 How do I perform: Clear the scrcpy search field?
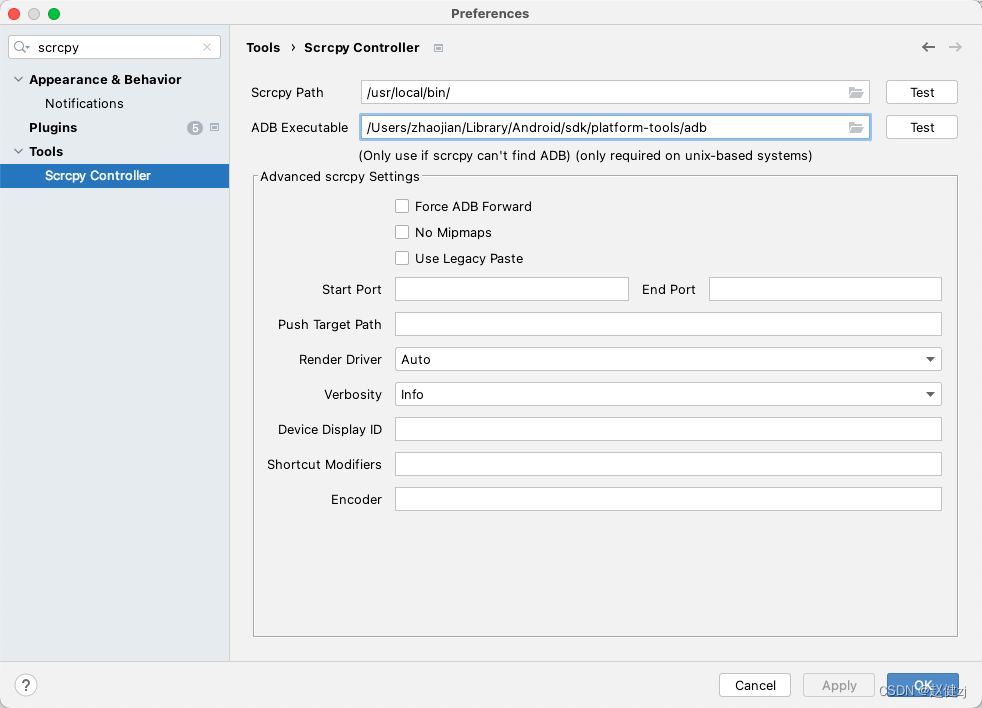point(209,46)
